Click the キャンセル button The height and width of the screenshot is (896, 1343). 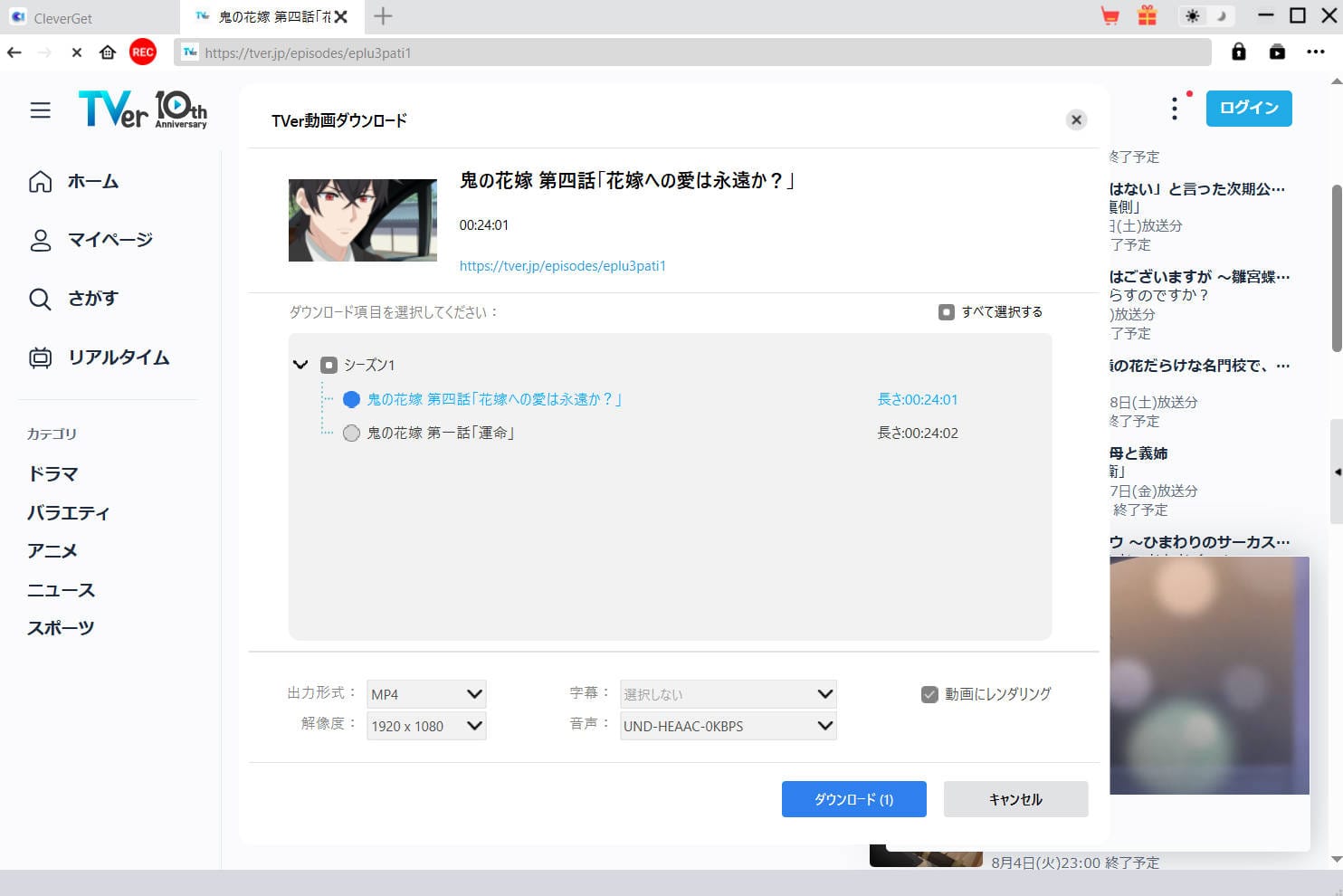pos(1015,799)
